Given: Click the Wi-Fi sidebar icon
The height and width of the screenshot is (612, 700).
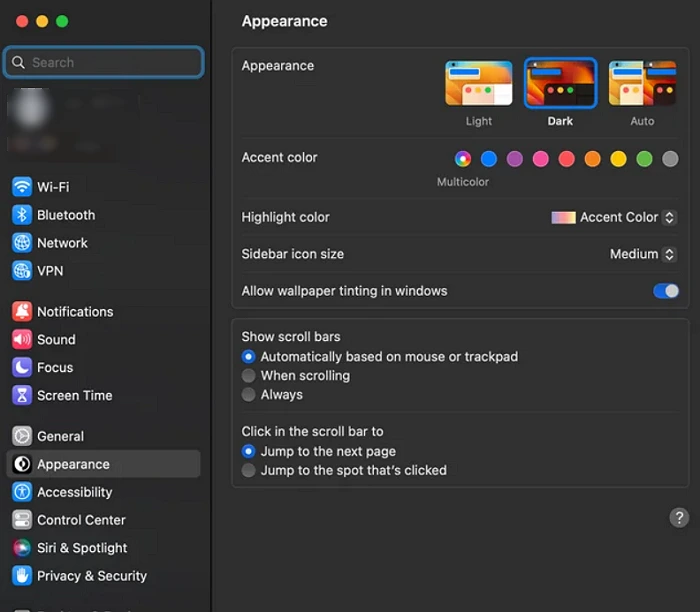Looking at the screenshot, I should (x=21, y=187).
